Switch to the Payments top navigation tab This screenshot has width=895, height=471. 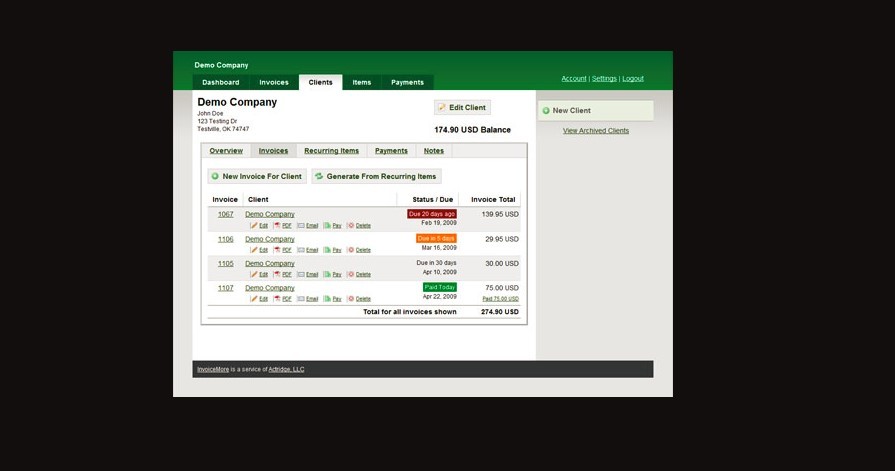tap(407, 82)
